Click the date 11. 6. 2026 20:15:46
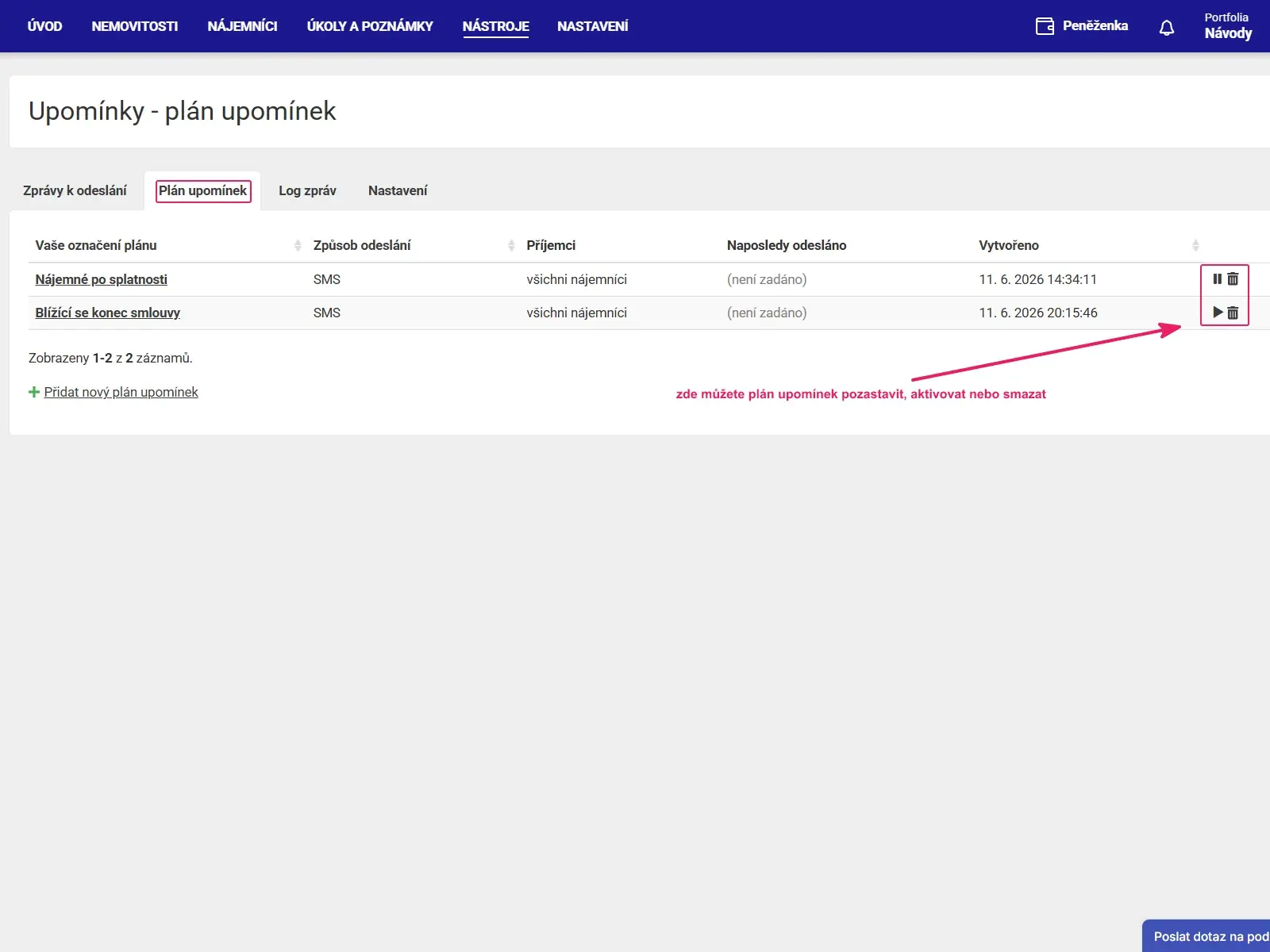Viewport: 1270px width, 952px height. 1038,313
